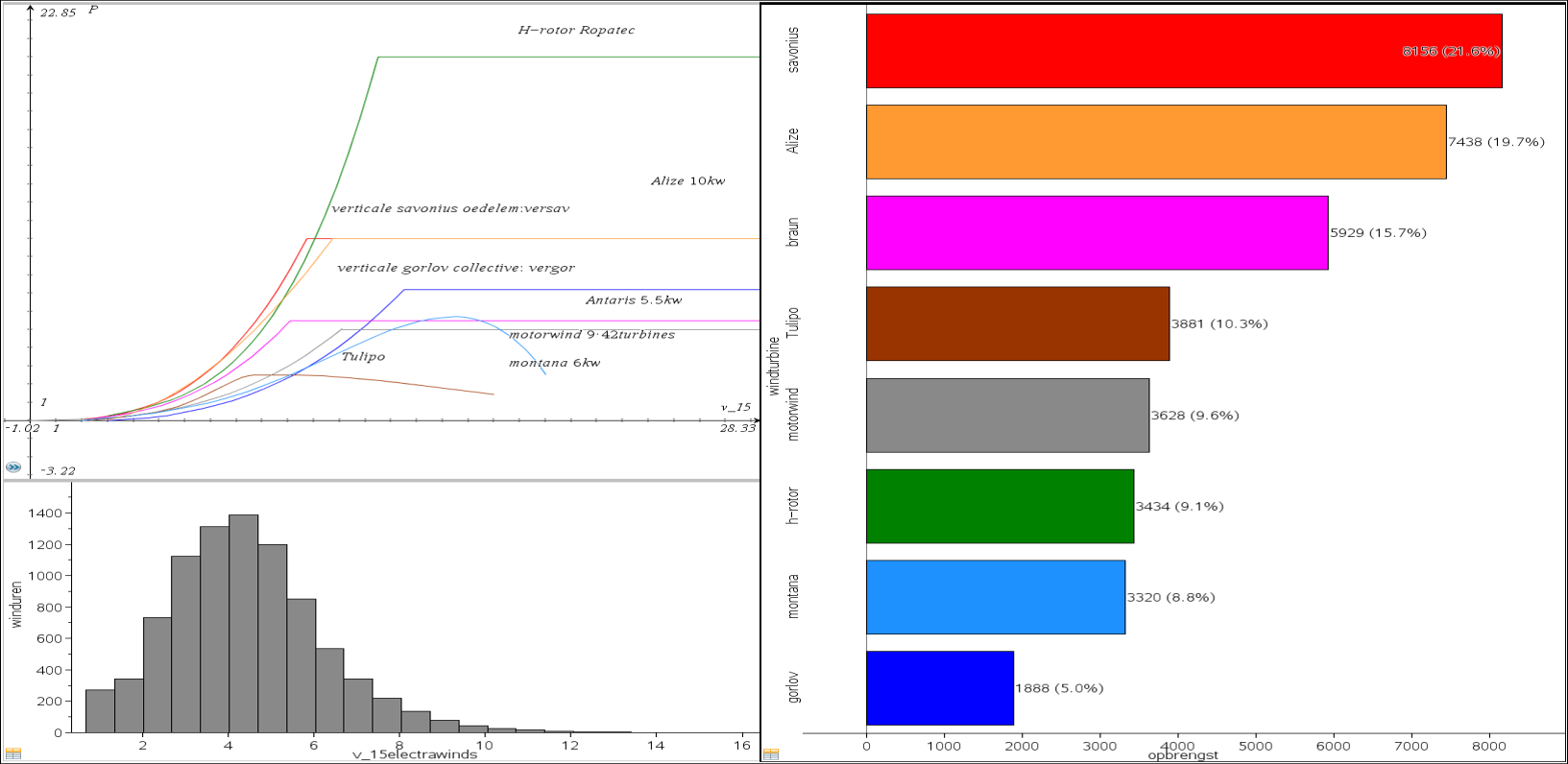Click the '3628 (9.6%)' value label
This screenshot has height=764, width=1568.
click(x=1195, y=416)
